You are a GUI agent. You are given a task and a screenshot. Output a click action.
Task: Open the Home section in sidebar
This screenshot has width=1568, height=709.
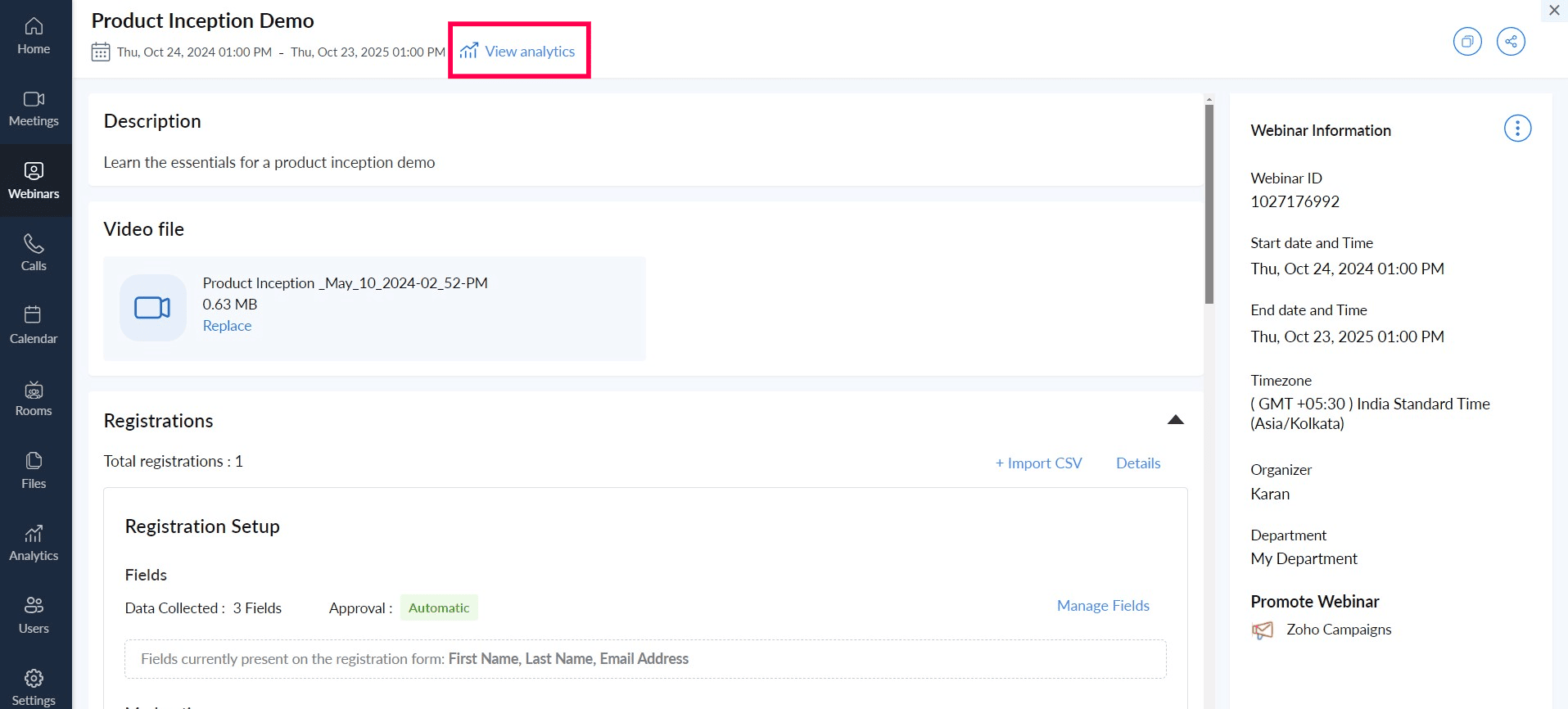coord(34,37)
